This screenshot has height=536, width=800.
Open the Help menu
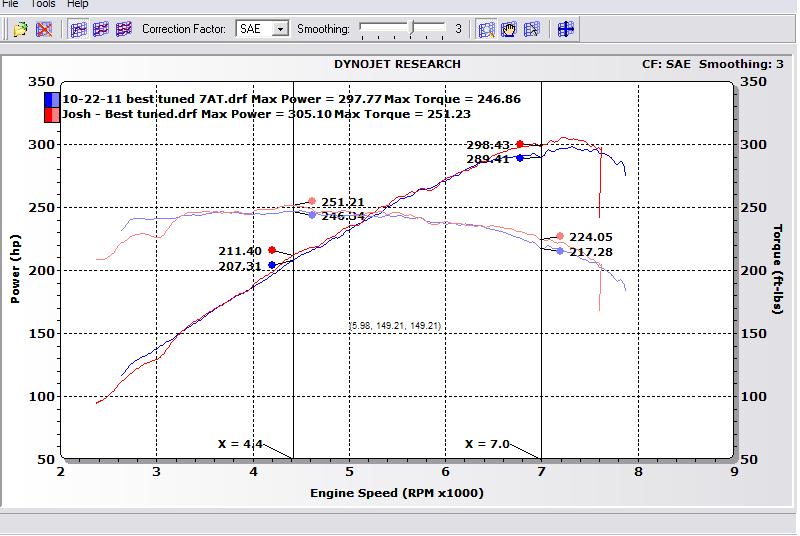78,4
